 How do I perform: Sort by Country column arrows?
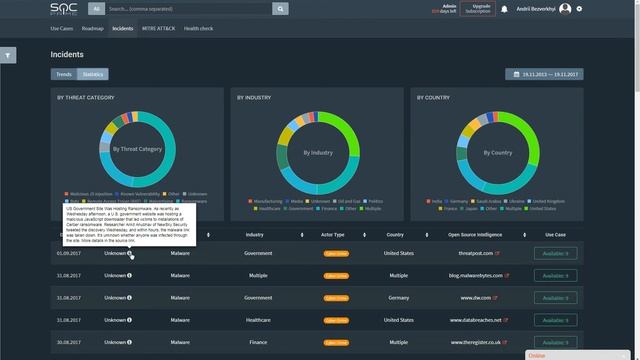tap(427, 235)
